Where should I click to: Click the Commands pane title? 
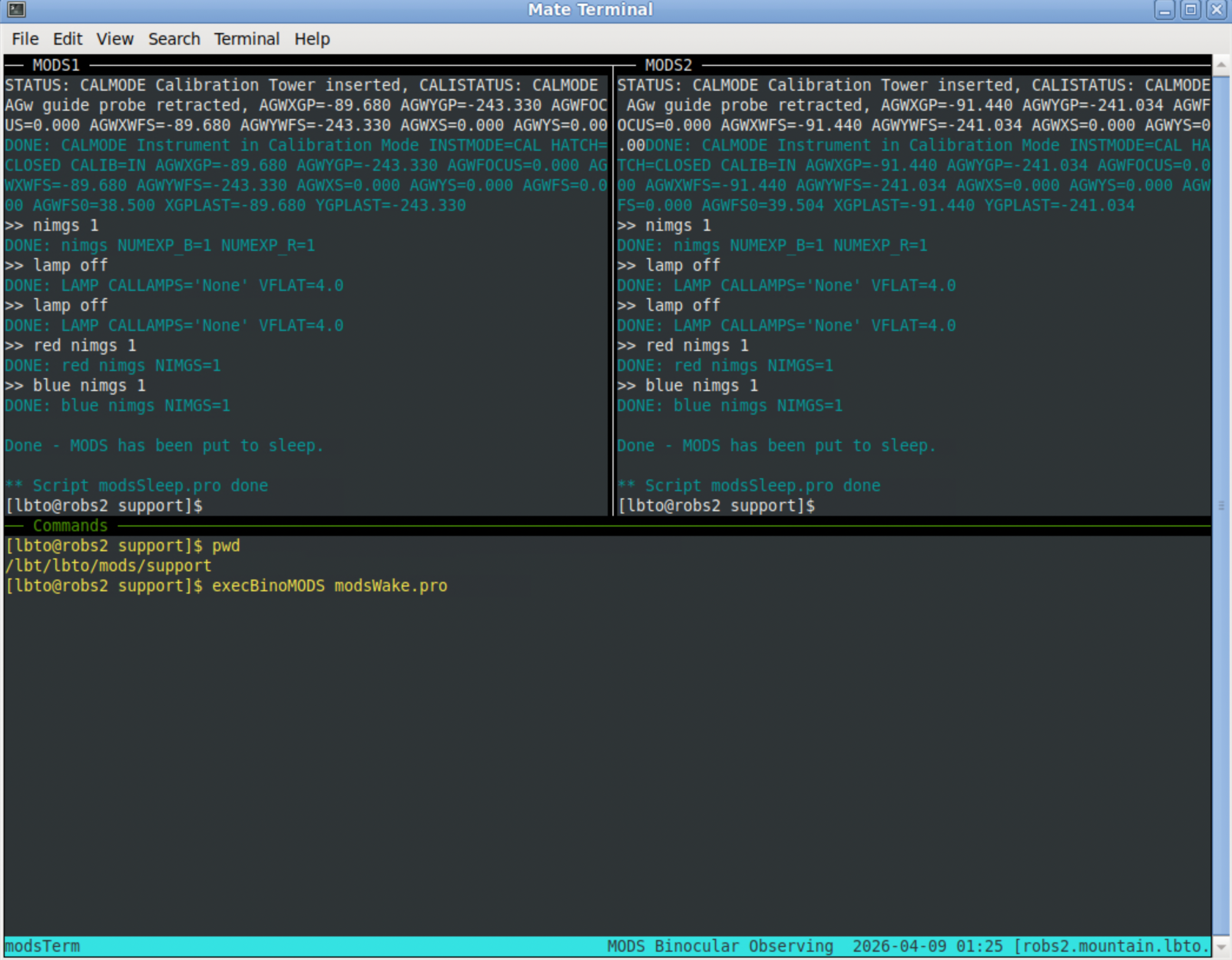(x=70, y=525)
